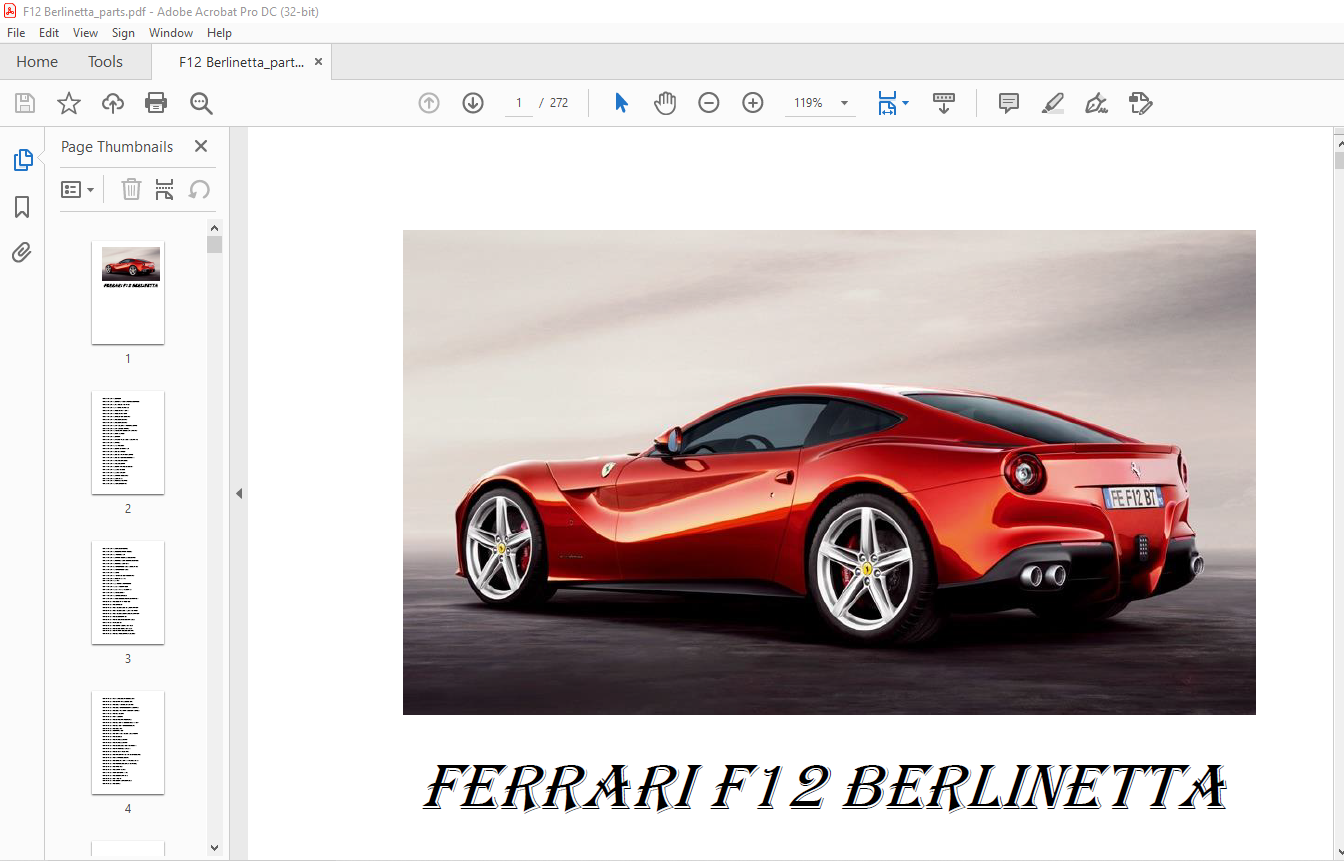This screenshot has width=1344, height=861.
Task: Delete the selected page with the trash icon
Action: coord(131,189)
